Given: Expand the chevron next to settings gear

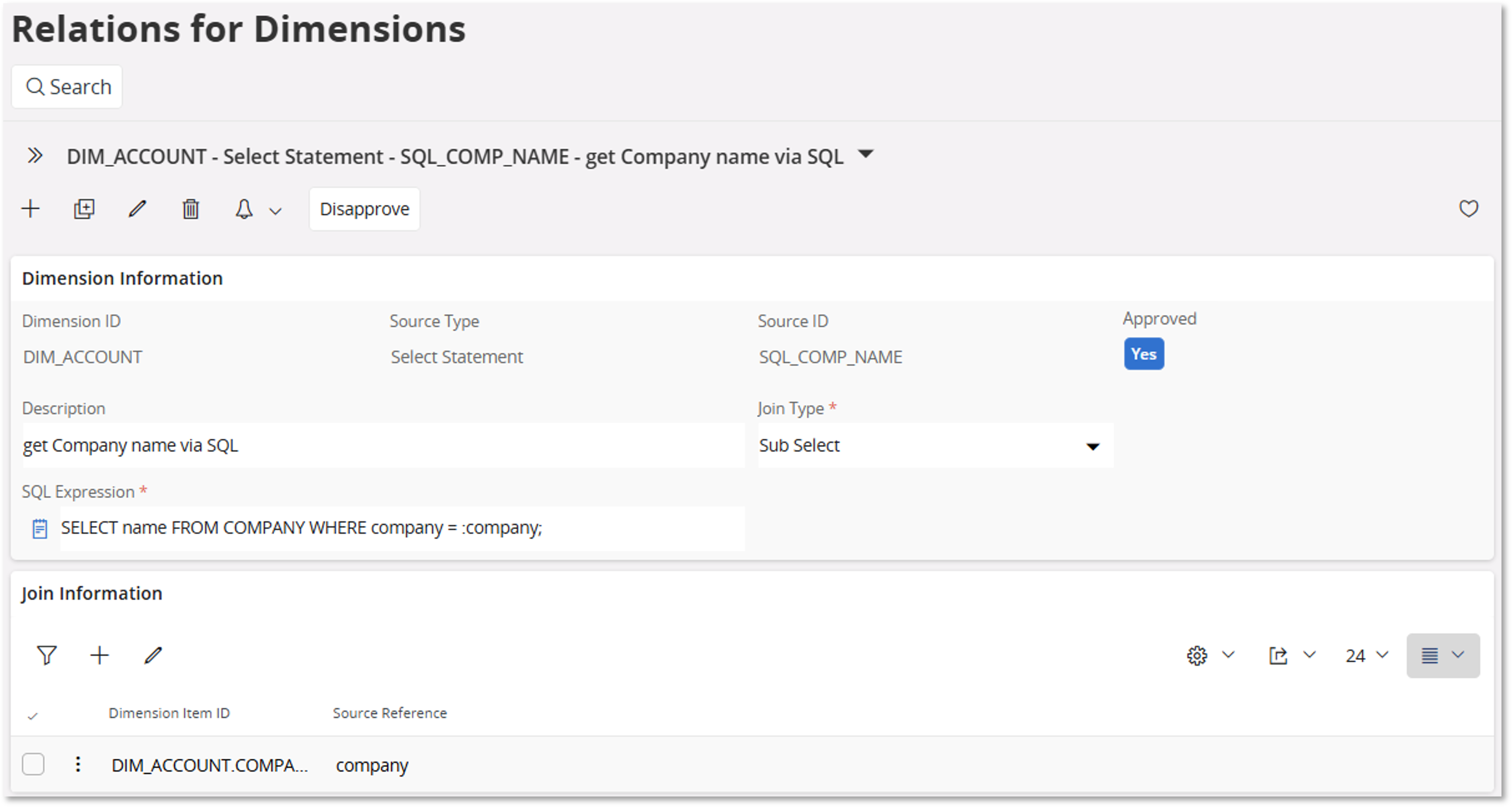Looking at the screenshot, I should click(x=1228, y=654).
